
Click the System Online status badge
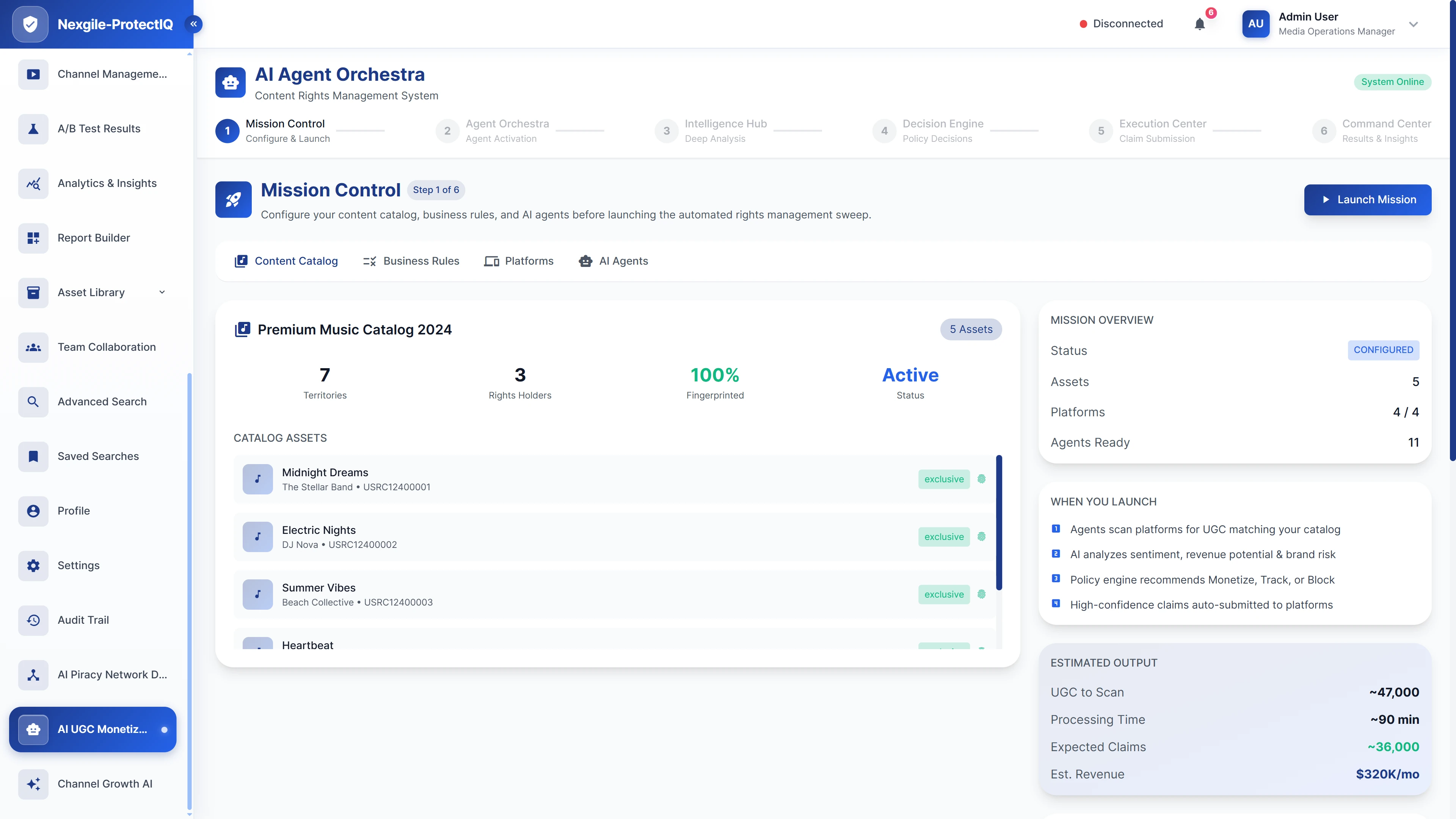pos(1393,82)
